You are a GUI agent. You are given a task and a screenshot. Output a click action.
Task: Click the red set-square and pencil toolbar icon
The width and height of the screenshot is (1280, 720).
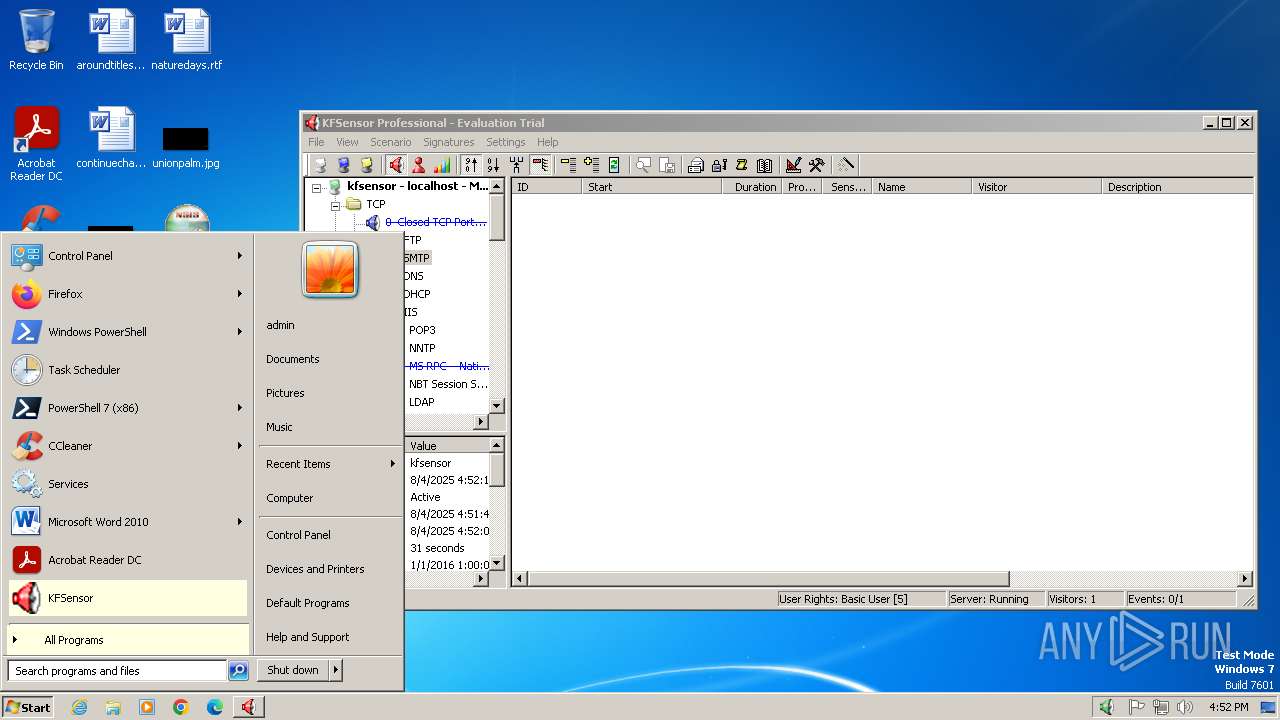coord(793,165)
